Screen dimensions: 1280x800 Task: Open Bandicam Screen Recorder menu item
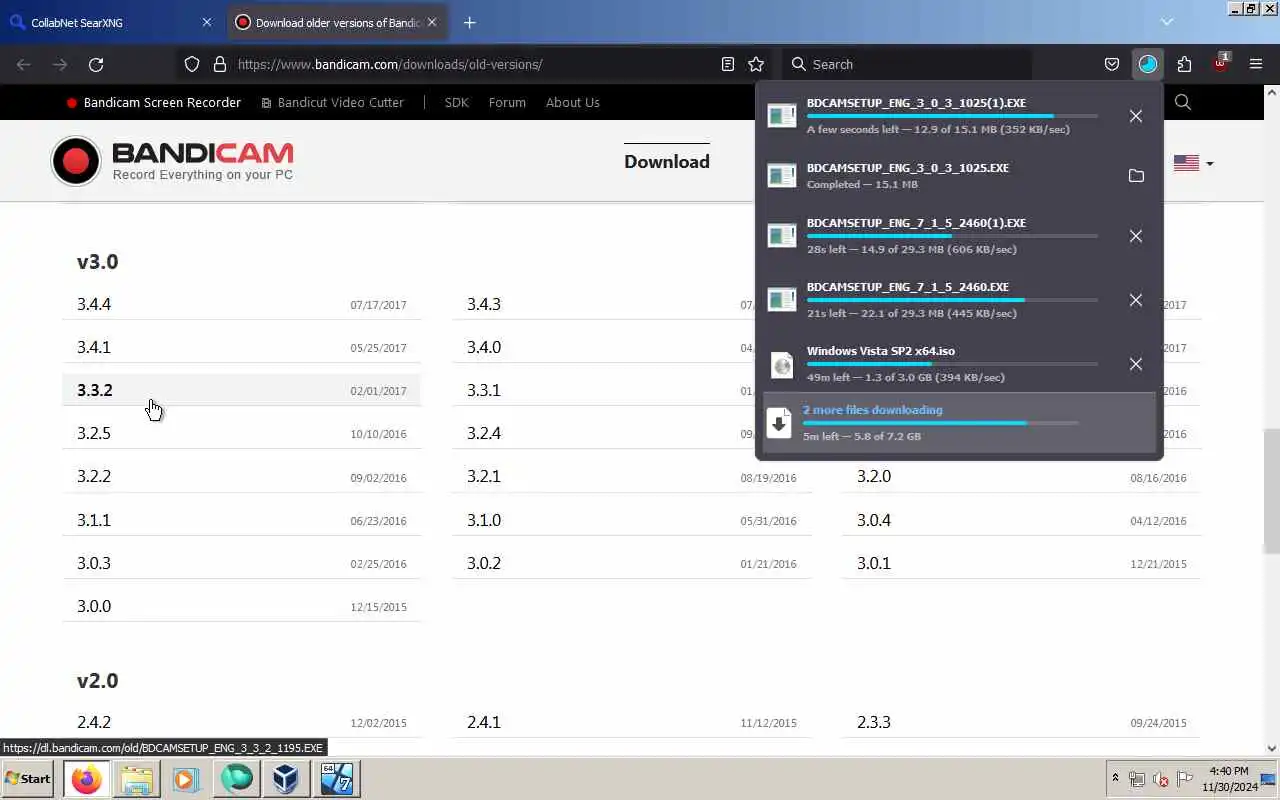153,102
